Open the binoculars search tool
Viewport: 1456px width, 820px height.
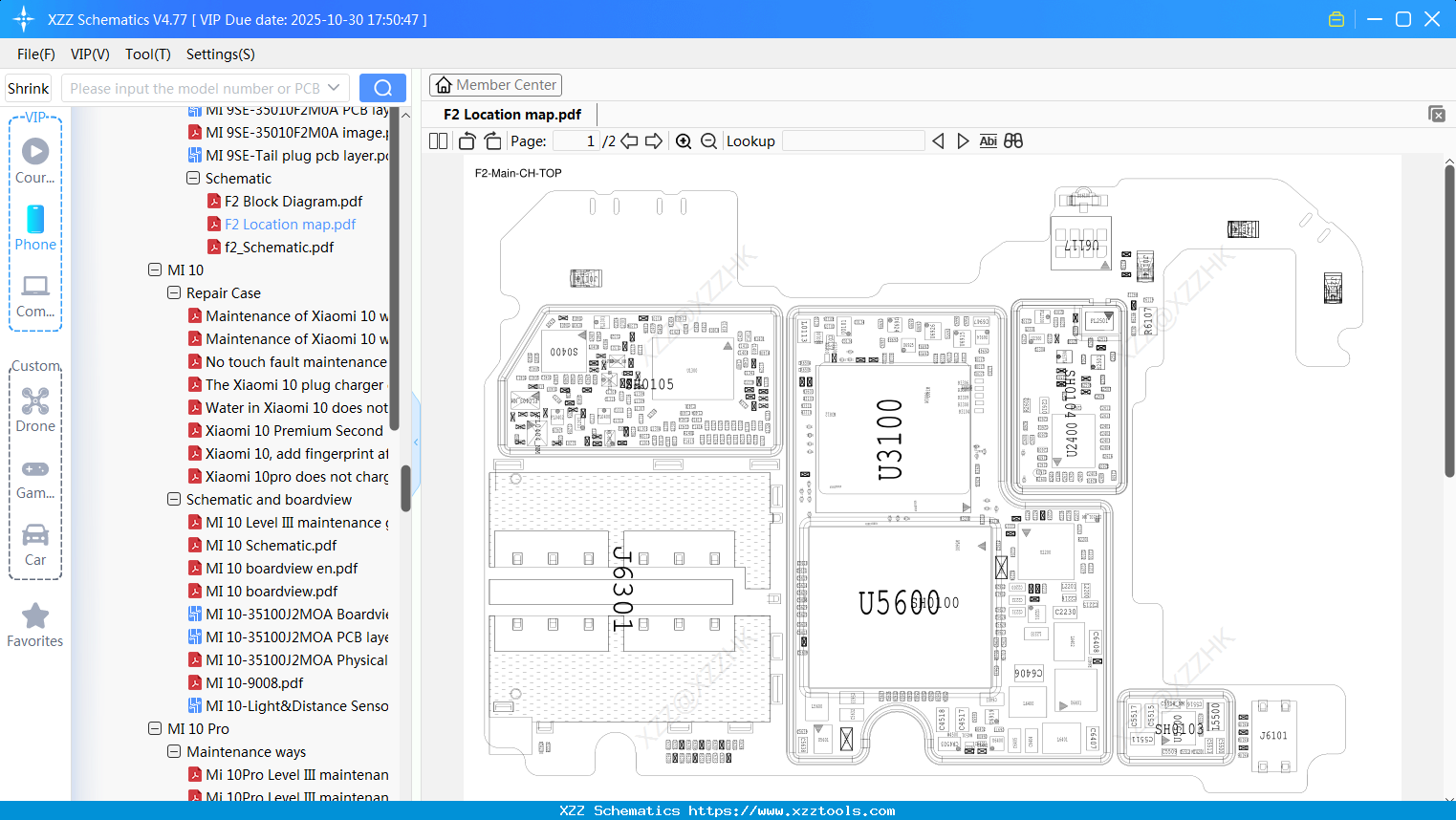[x=1012, y=140]
